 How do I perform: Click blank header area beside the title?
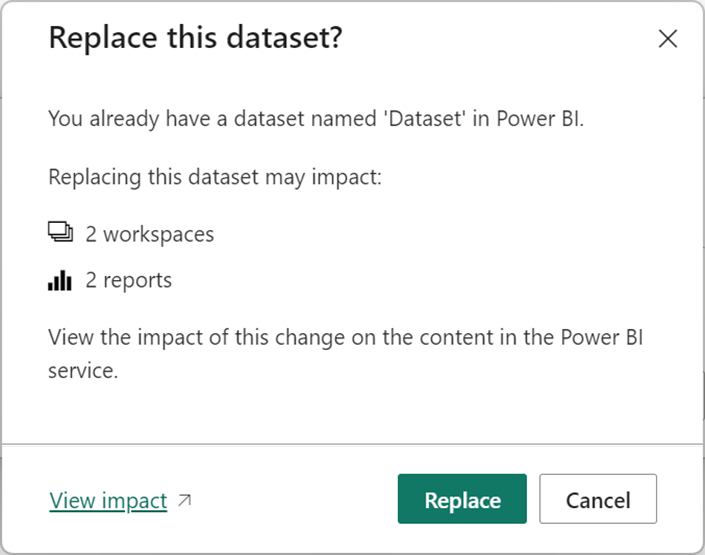500,39
